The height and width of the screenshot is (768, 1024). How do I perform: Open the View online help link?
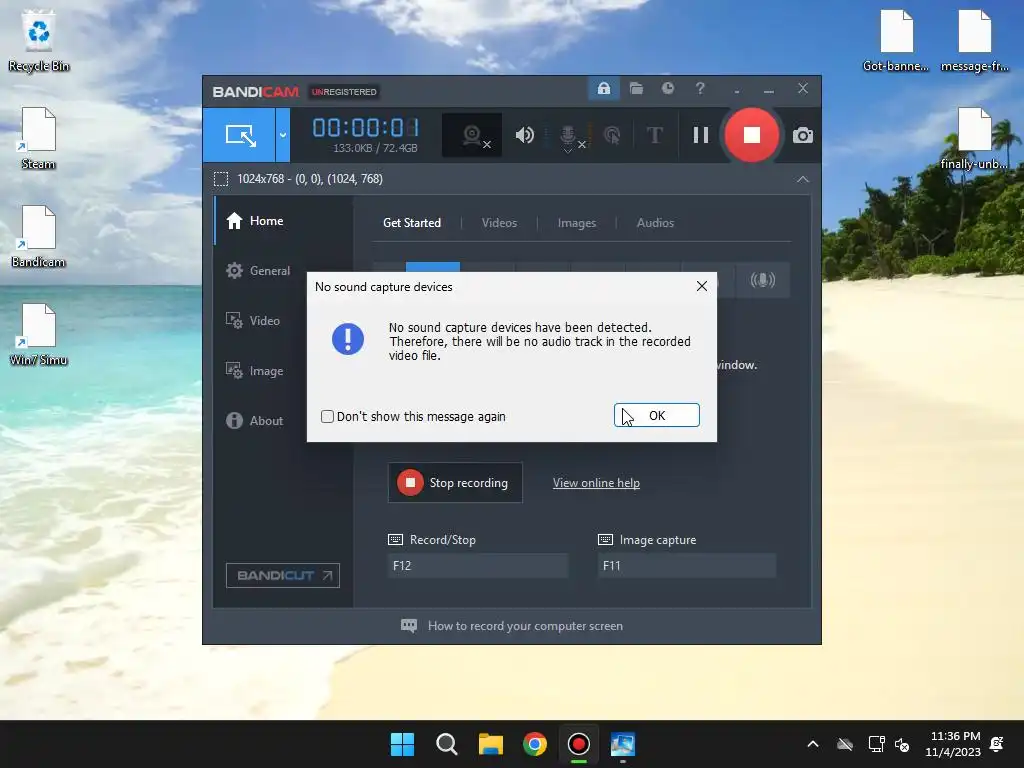click(x=596, y=483)
